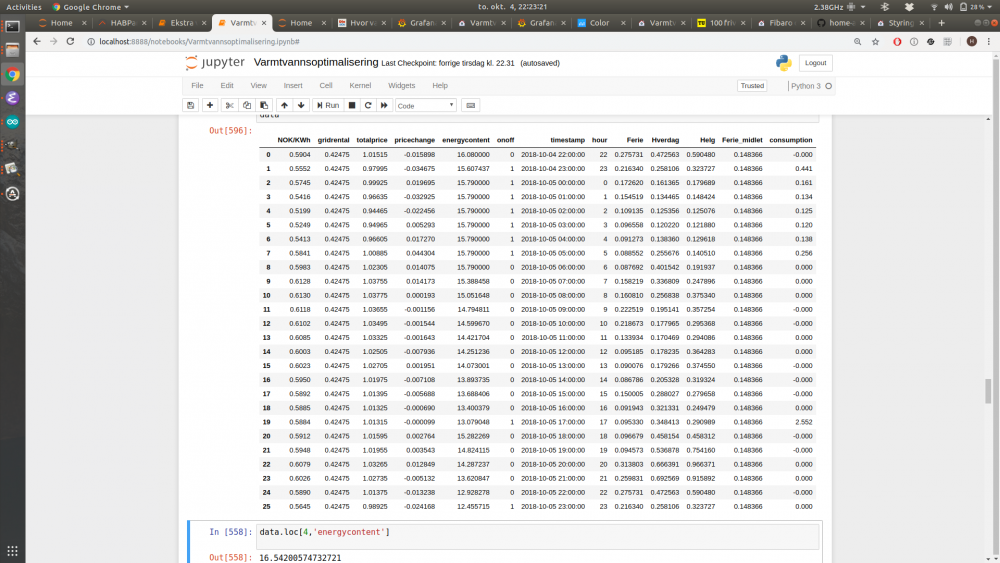Save notebook with the floppy disk icon

(x=190, y=105)
